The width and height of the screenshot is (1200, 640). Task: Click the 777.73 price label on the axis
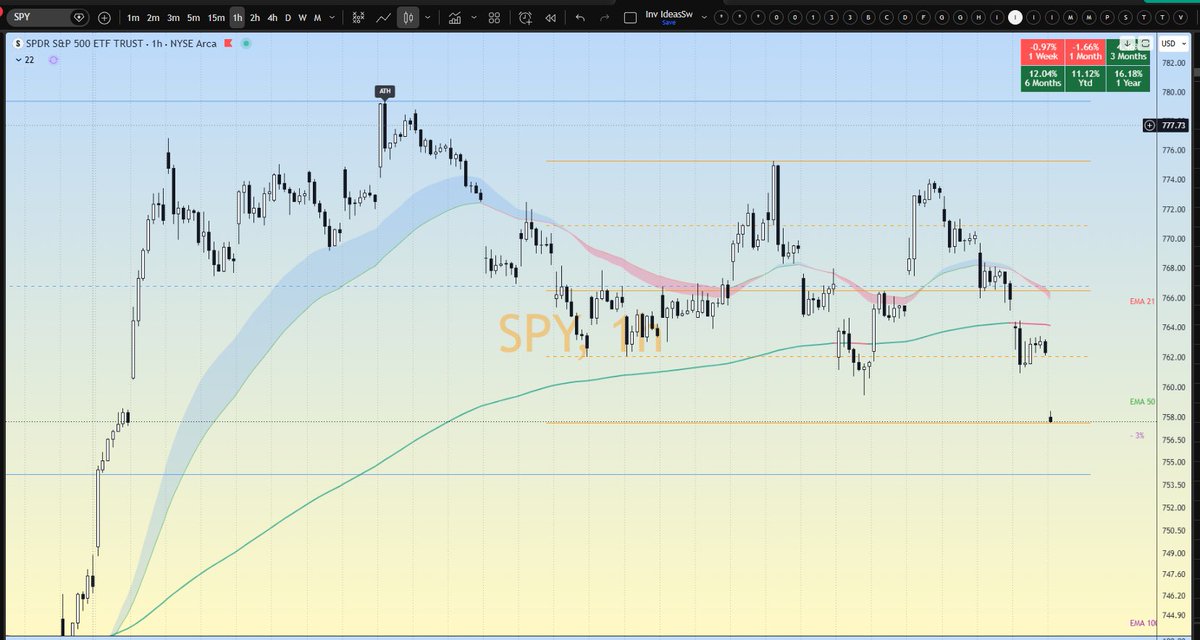[1173, 125]
